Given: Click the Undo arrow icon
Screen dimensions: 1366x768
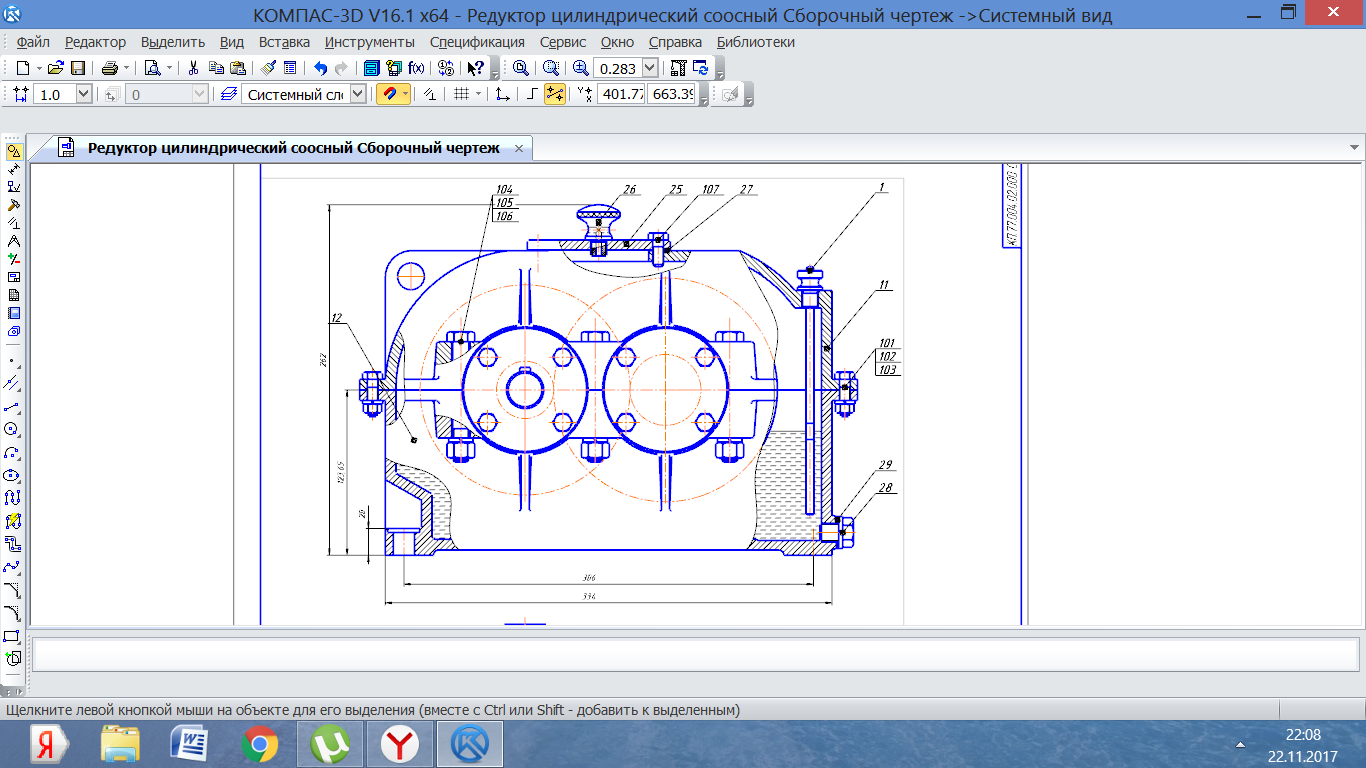Looking at the screenshot, I should click(320, 68).
